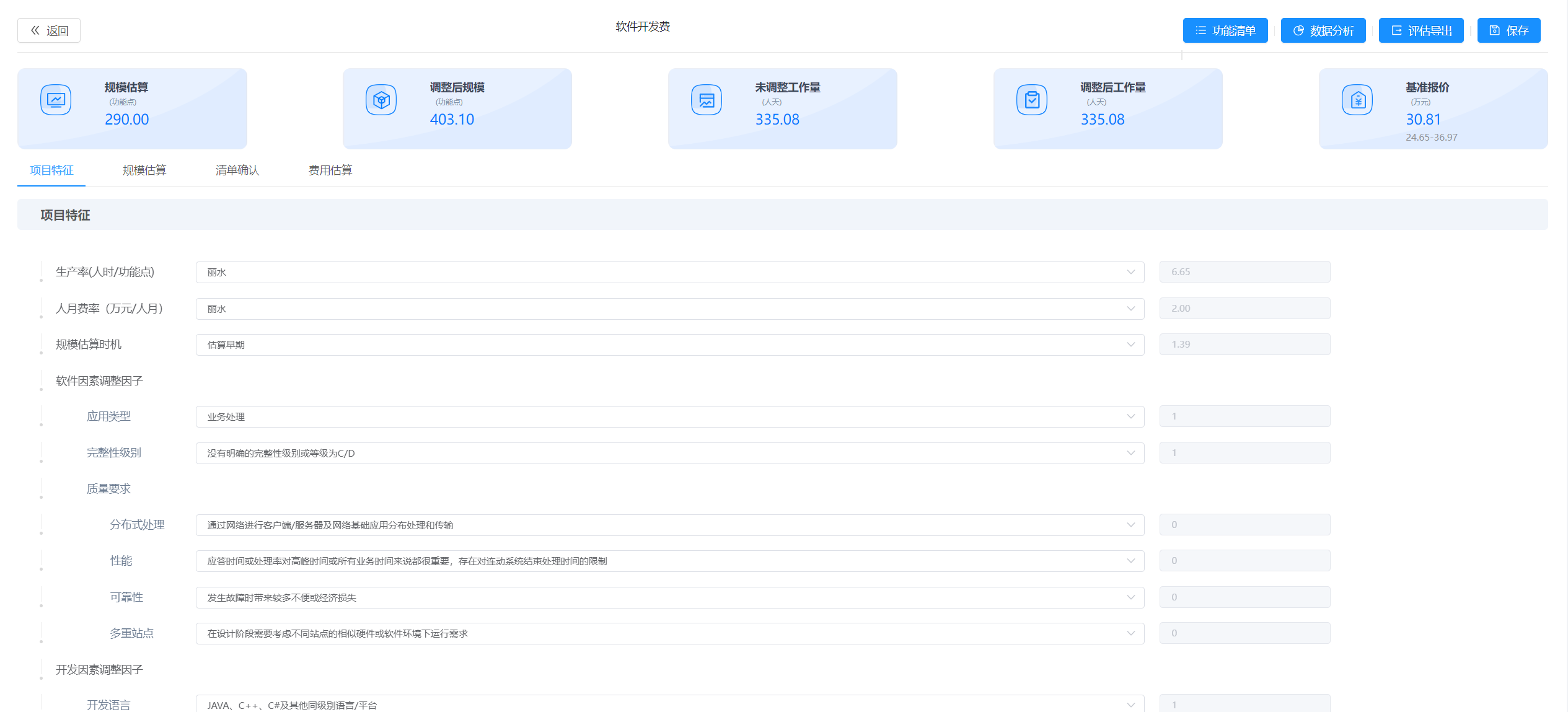Click the 应用类型 factor value field
The image size is (1568, 712).
1245,416
